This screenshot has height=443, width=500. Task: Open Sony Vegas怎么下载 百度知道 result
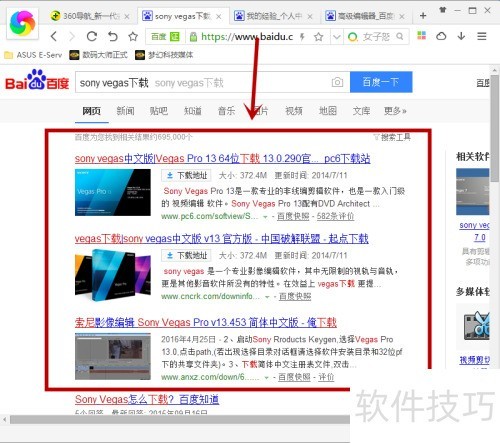(147, 399)
